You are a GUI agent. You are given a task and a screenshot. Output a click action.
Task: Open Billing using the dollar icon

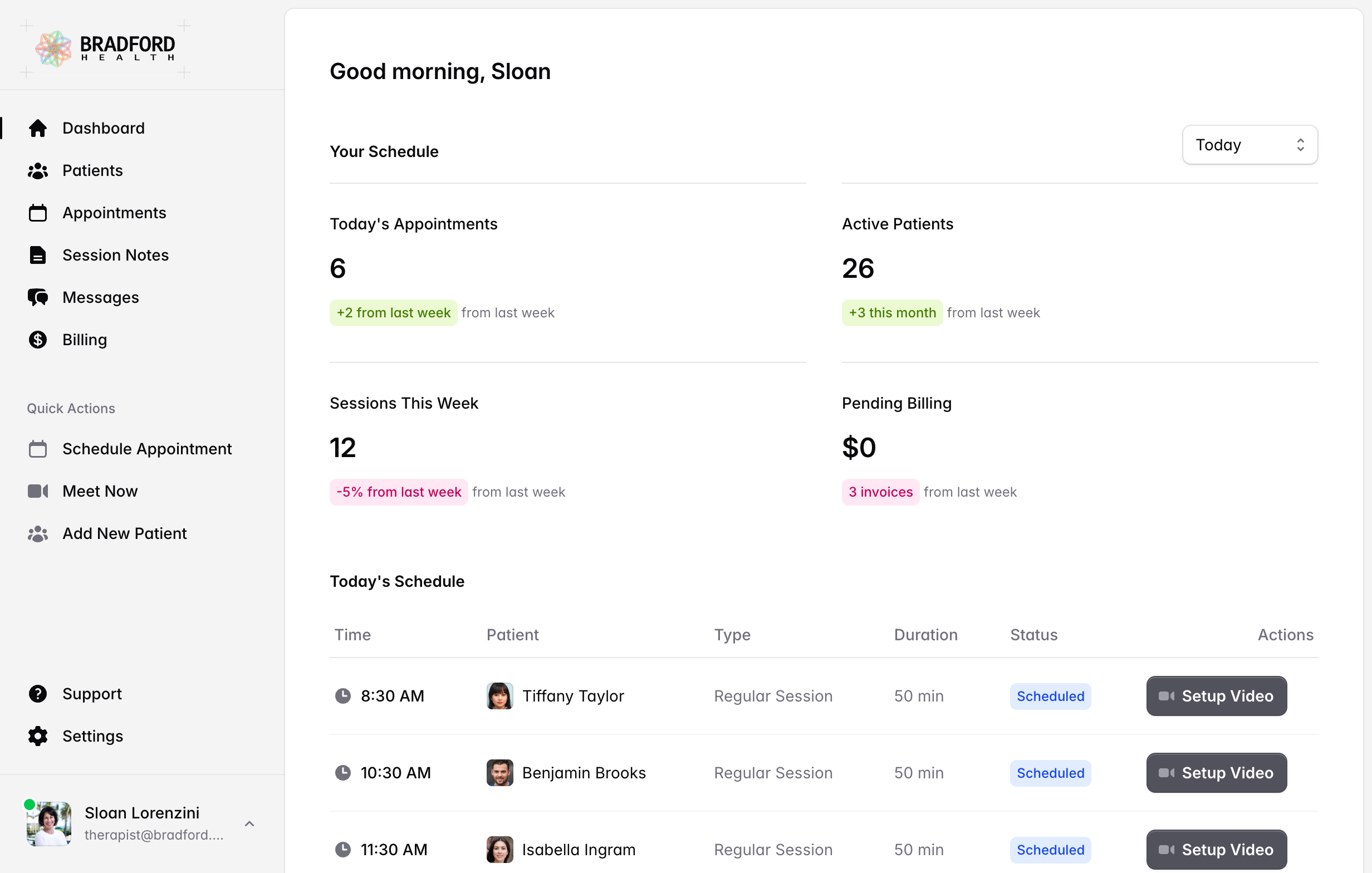(38, 340)
